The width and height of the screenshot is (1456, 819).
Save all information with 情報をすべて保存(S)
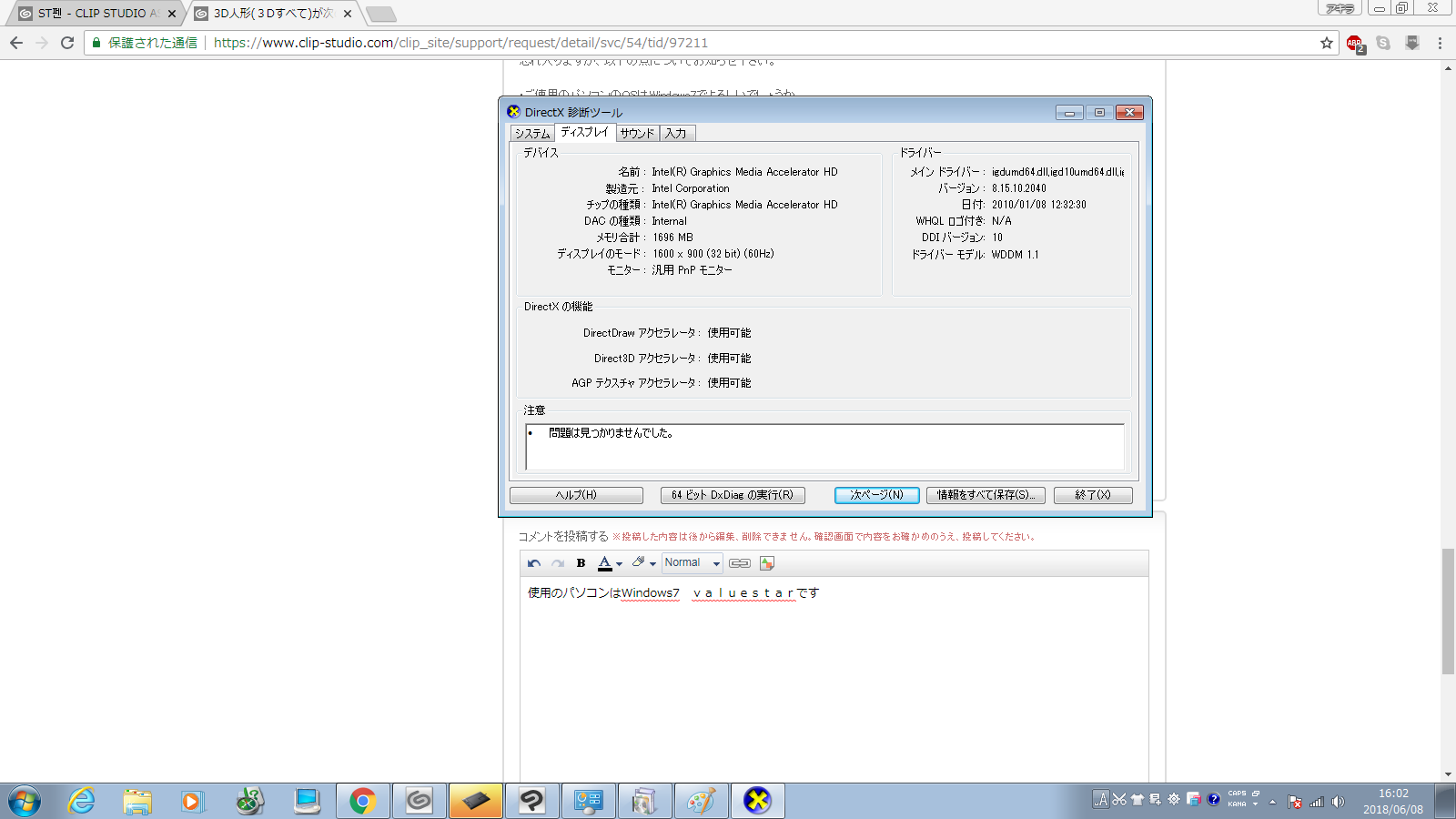pyautogui.click(x=986, y=495)
